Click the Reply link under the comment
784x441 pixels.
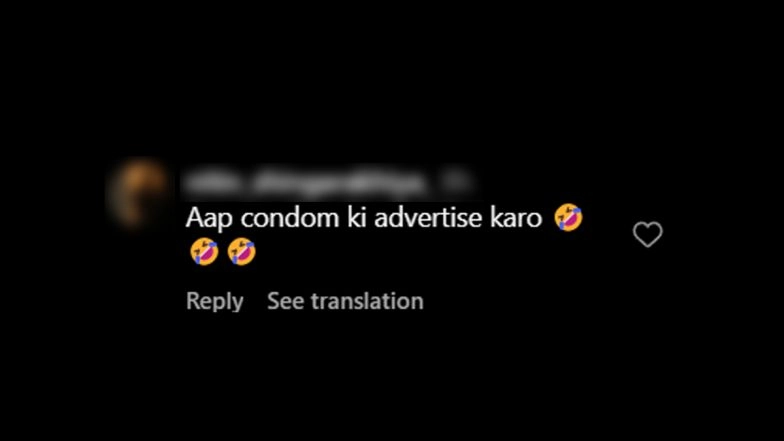tap(214, 301)
